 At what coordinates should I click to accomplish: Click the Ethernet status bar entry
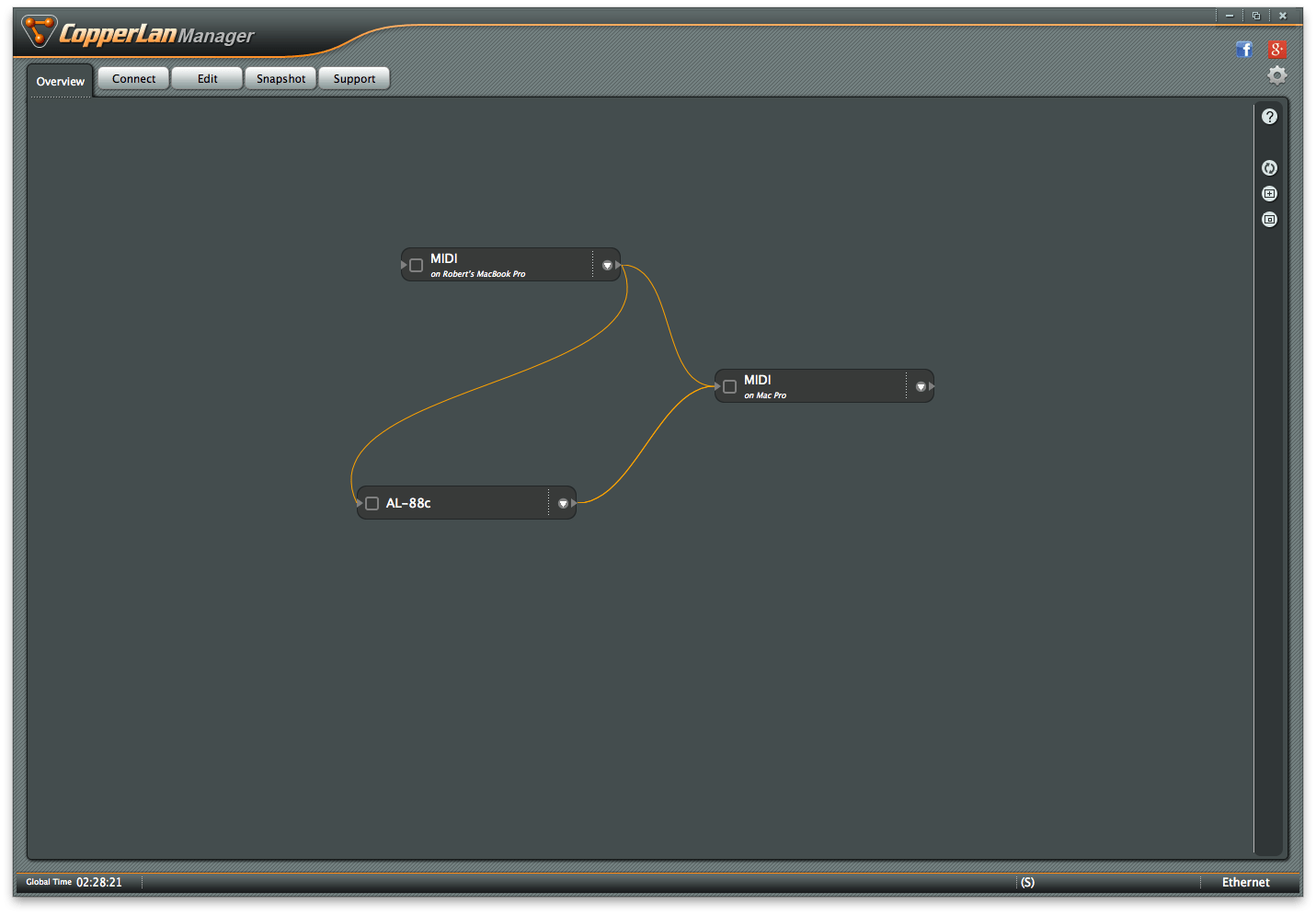click(x=1245, y=882)
